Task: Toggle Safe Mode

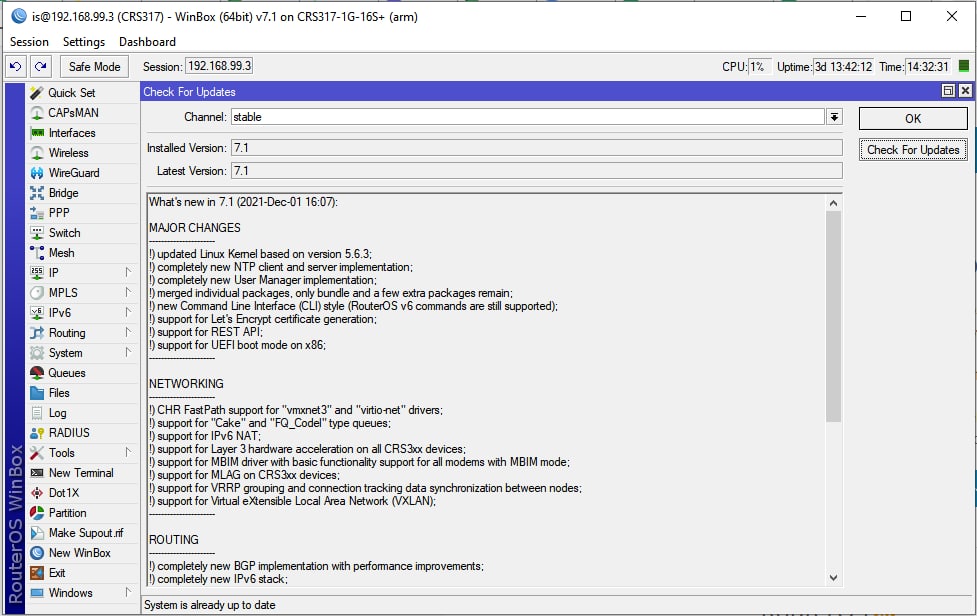Action: coord(95,67)
